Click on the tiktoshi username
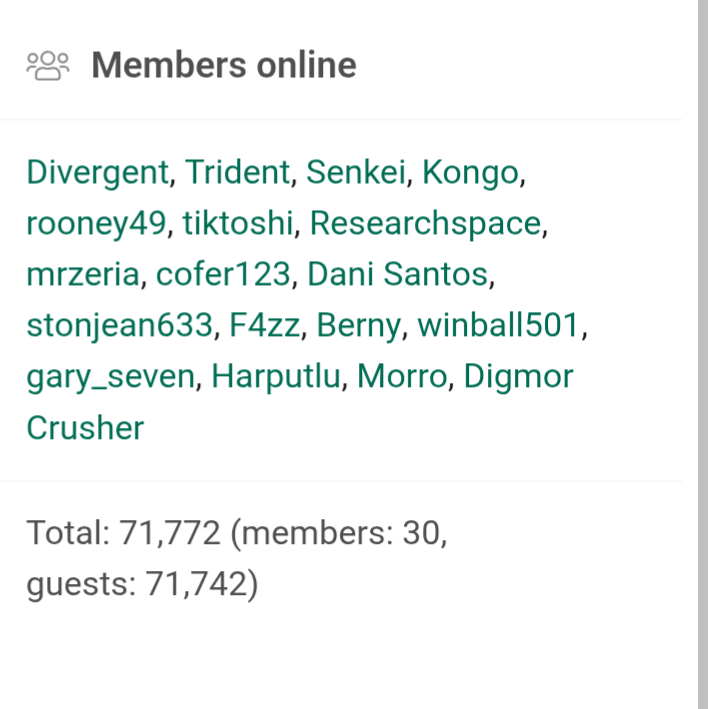Image resolution: width=708 pixels, height=709 pixels. [x=238, y=223]
